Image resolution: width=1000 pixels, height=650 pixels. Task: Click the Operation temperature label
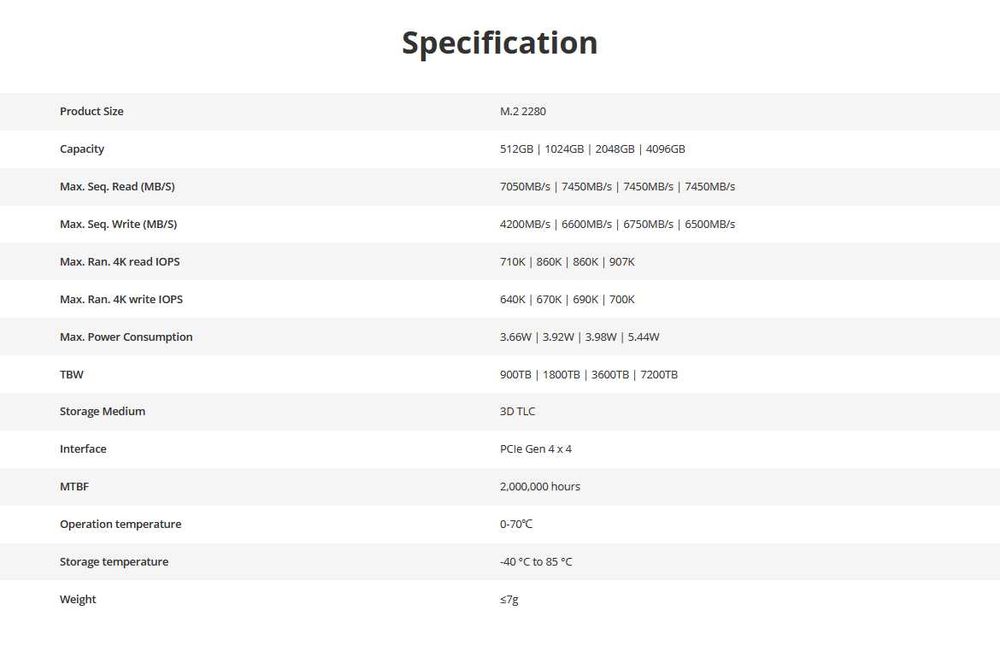coord(120,524)
